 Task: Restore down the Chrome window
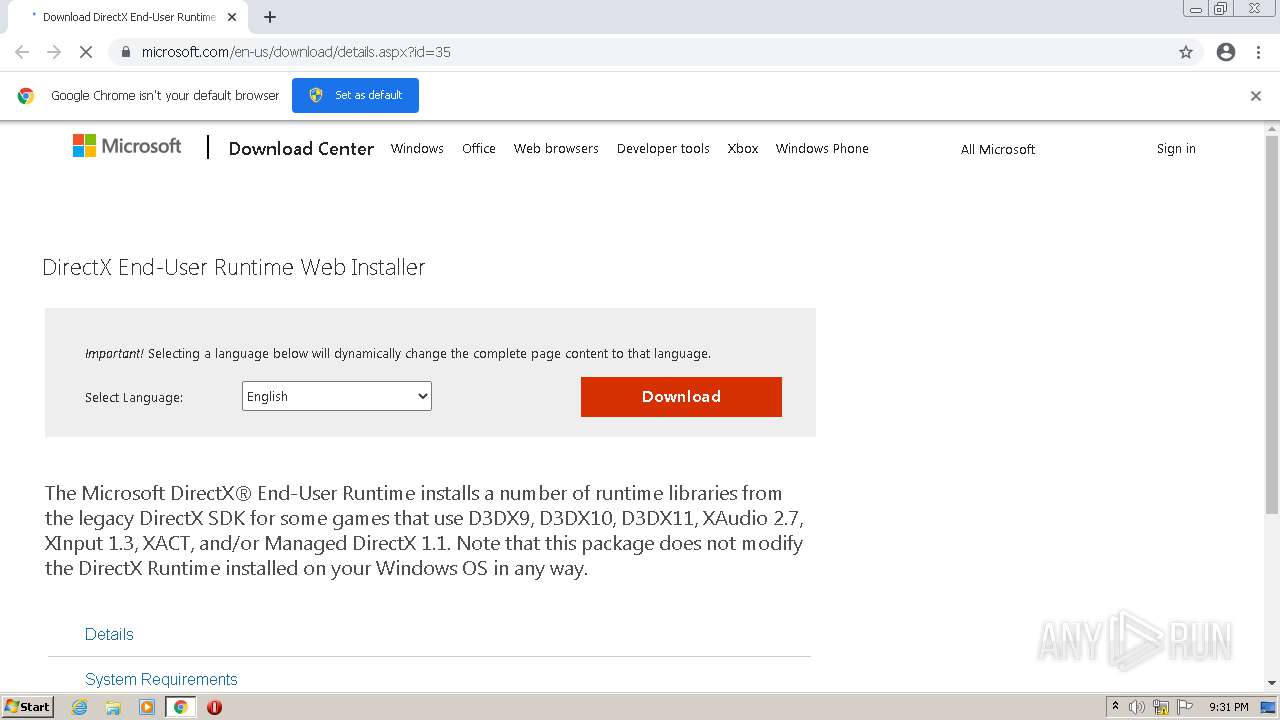1221,9
